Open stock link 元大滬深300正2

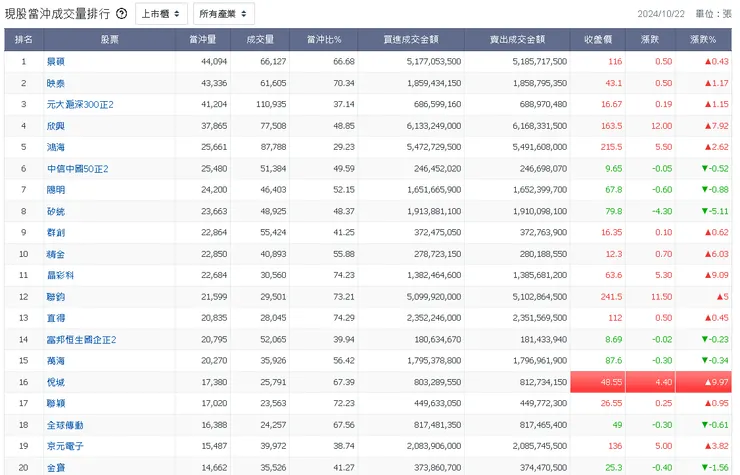pyautogui.click(x=80, y=104)
